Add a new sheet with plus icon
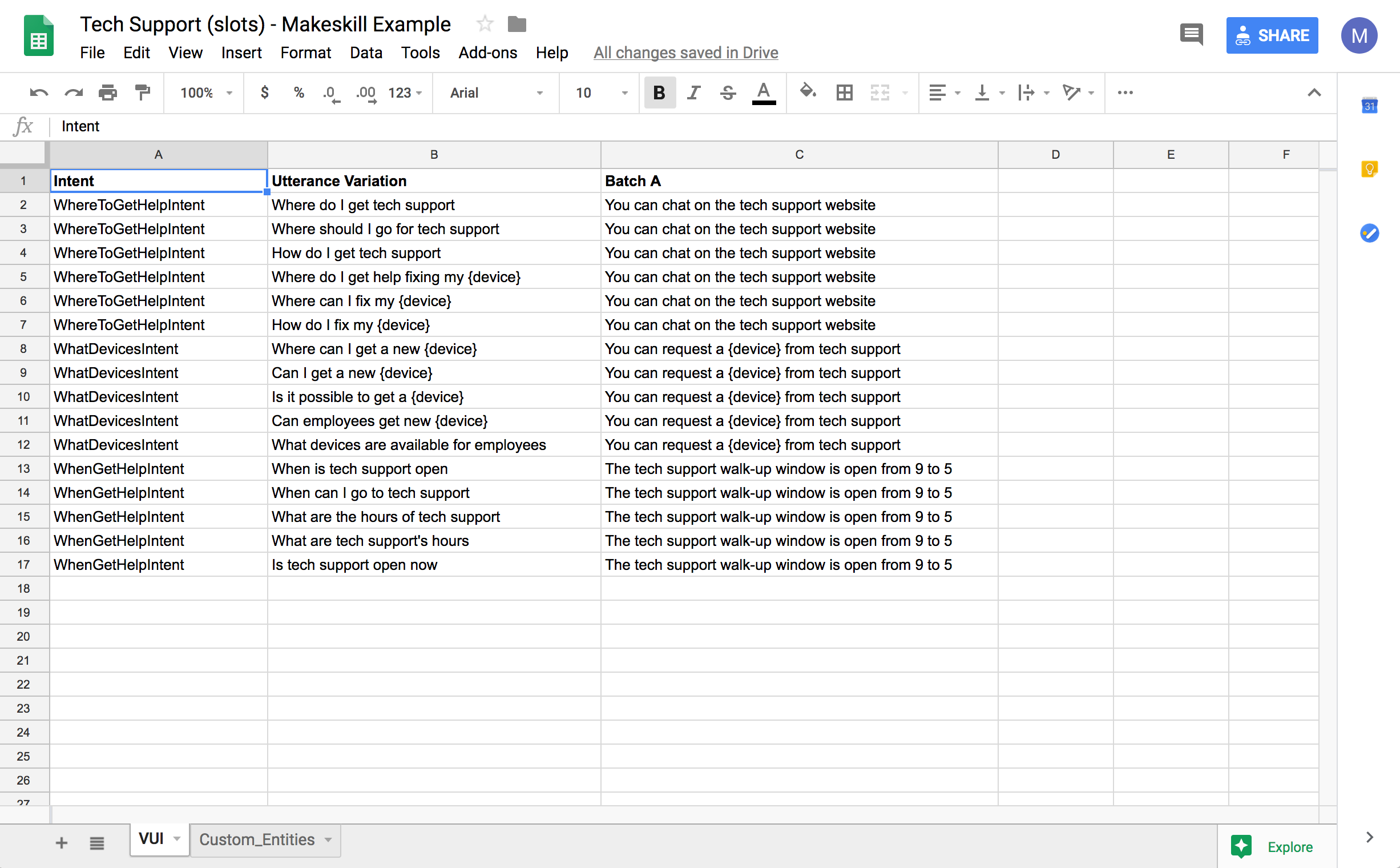Viewport: 1400px width, 868px height. [x=62, y=843]
